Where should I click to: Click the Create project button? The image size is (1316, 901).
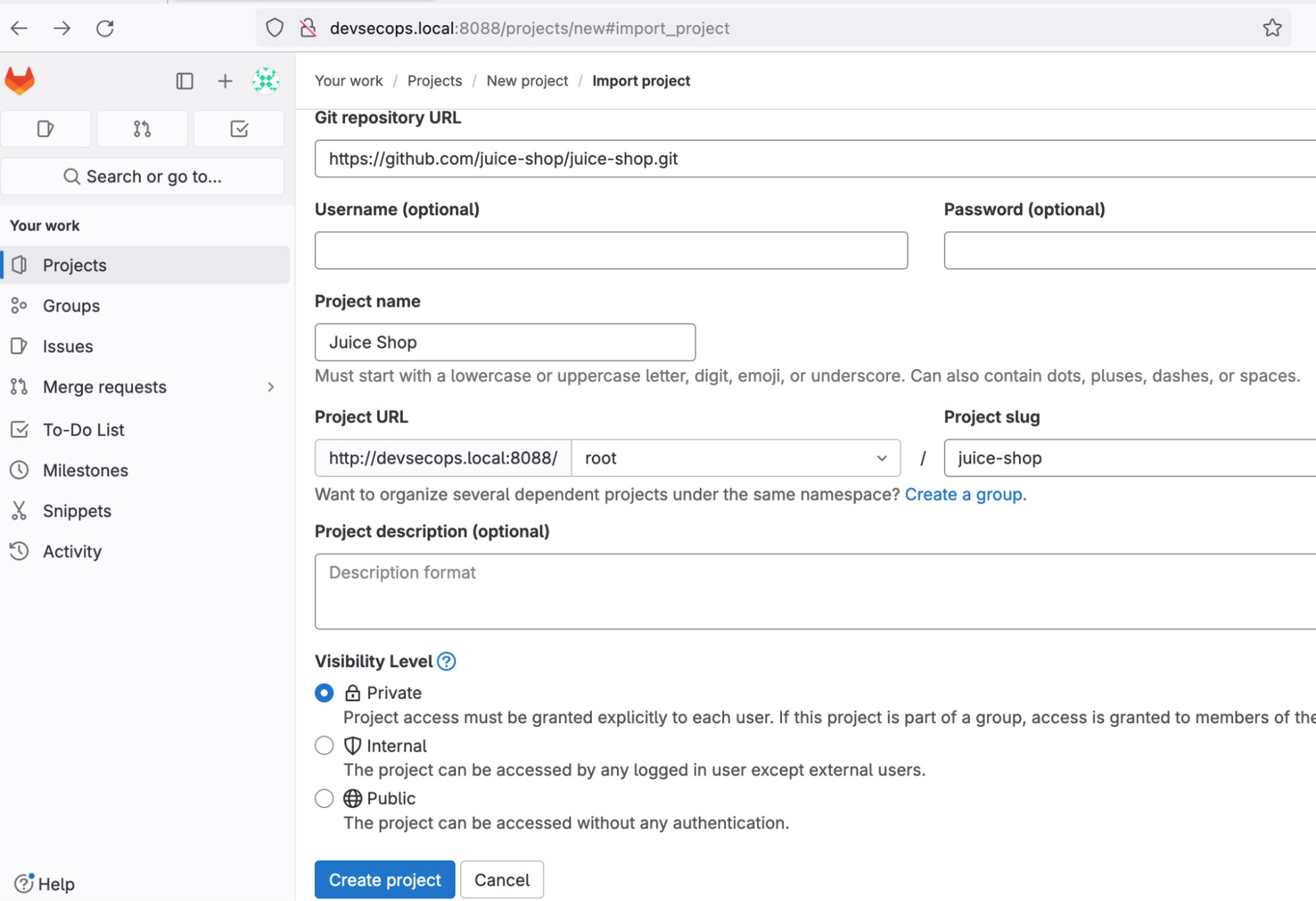[384, 880]
